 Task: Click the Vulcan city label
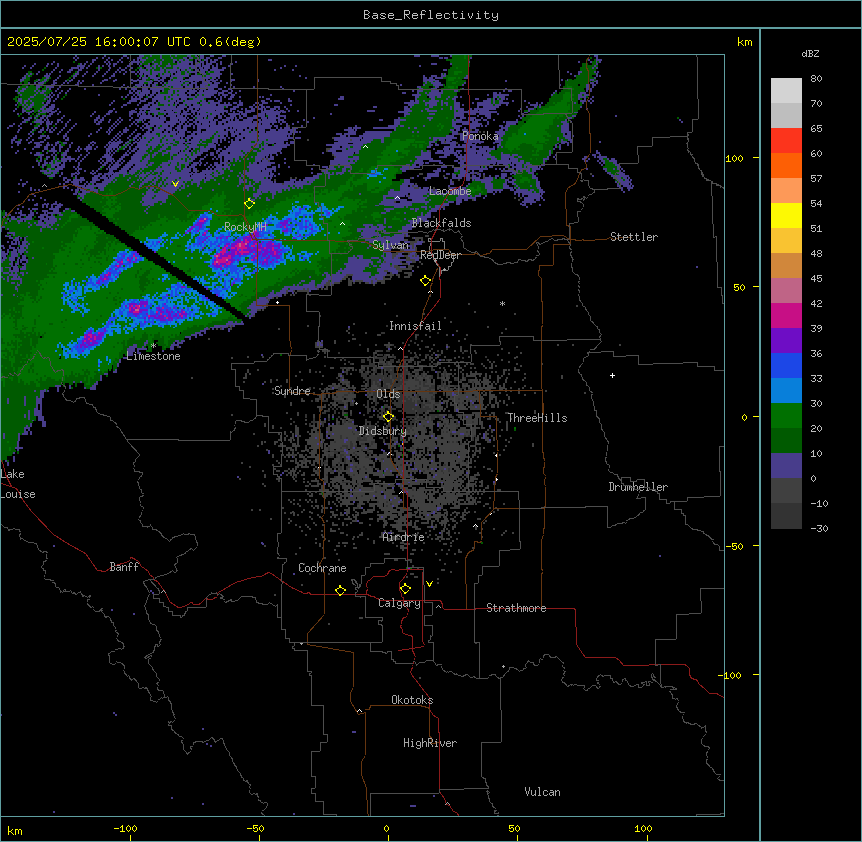click(x=543, y=792)
